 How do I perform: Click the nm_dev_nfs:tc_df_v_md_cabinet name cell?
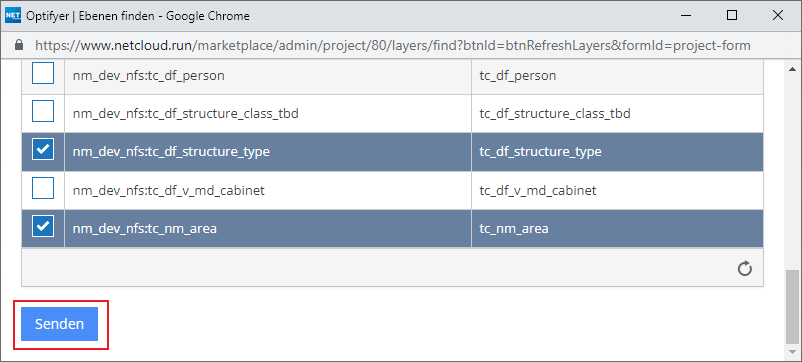coord(268,190)
